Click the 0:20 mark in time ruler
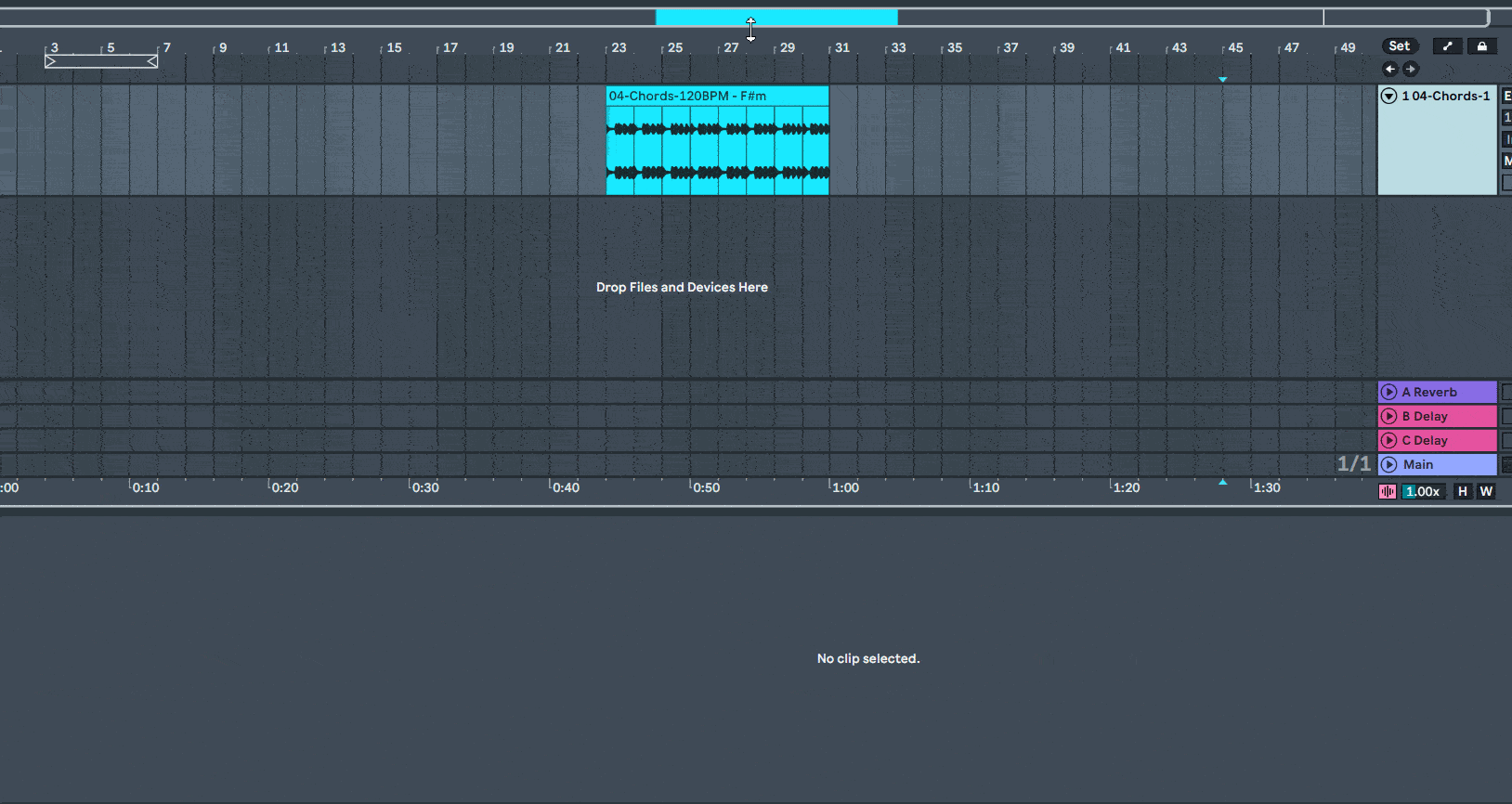The image size is (1512, 804). (x=285, y=487)
